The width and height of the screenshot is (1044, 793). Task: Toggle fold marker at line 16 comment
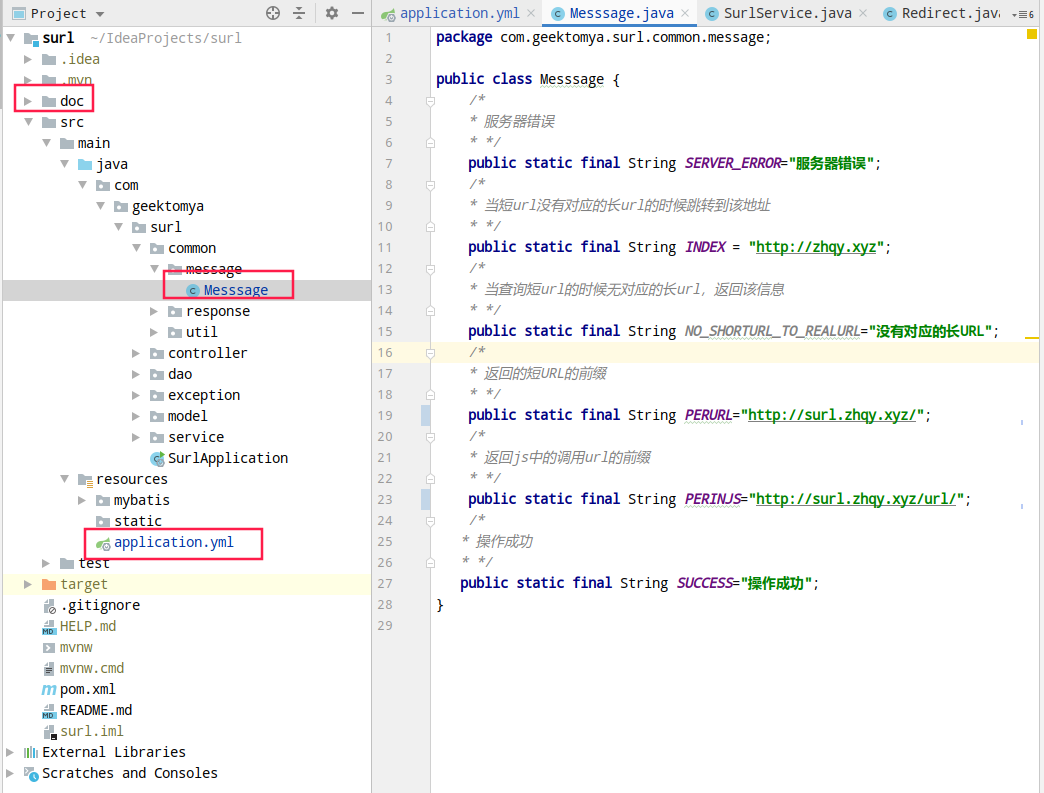point(430,353)
